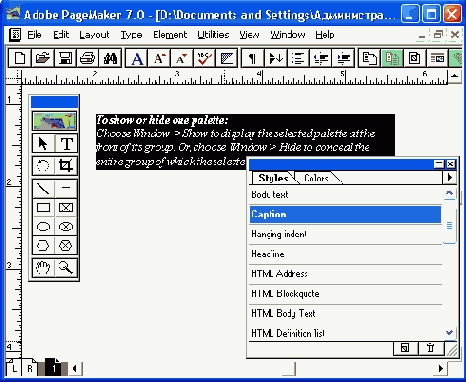Select the Caption style
This screenshot has width=466, height=382.
[345, 214]
